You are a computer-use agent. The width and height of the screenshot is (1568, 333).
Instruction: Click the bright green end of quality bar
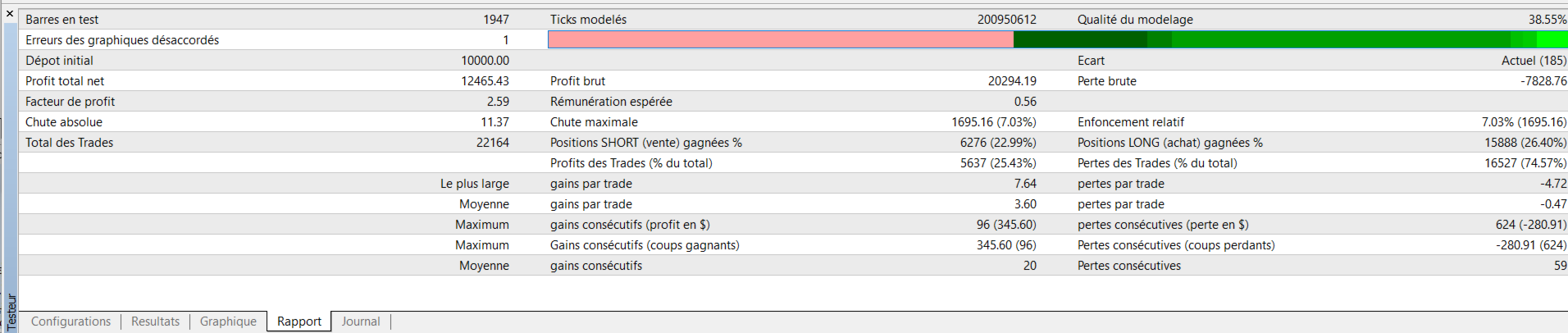click(x=1552, y=39)
